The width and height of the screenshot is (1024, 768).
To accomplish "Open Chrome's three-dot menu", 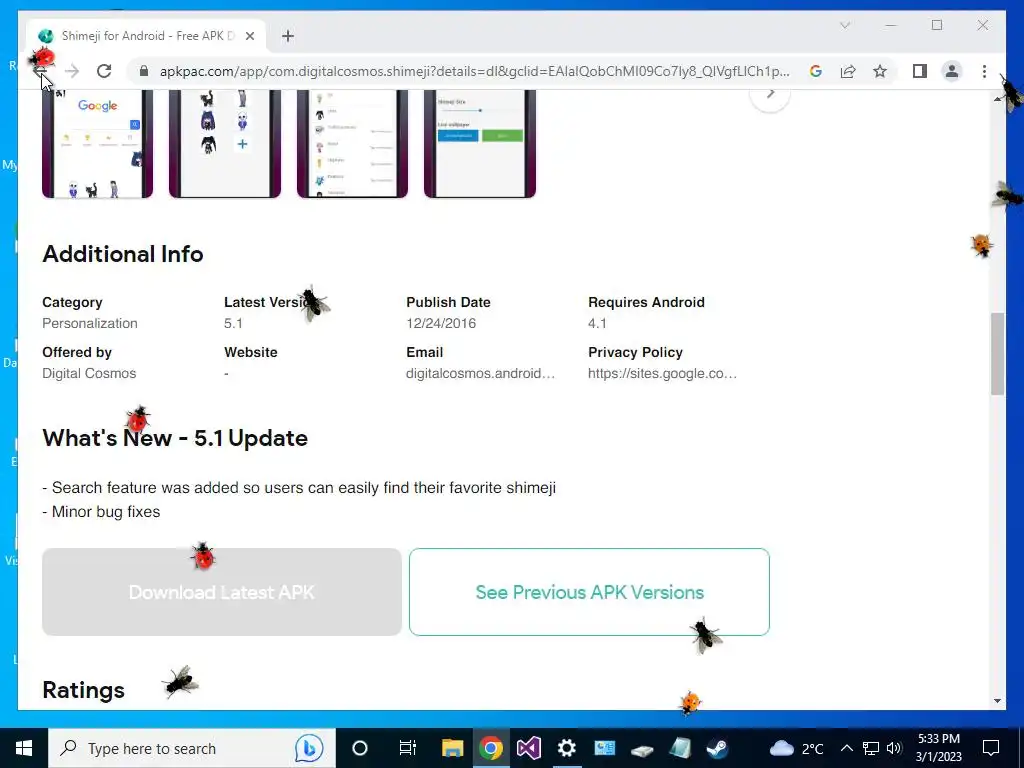I will coord(984,71).
